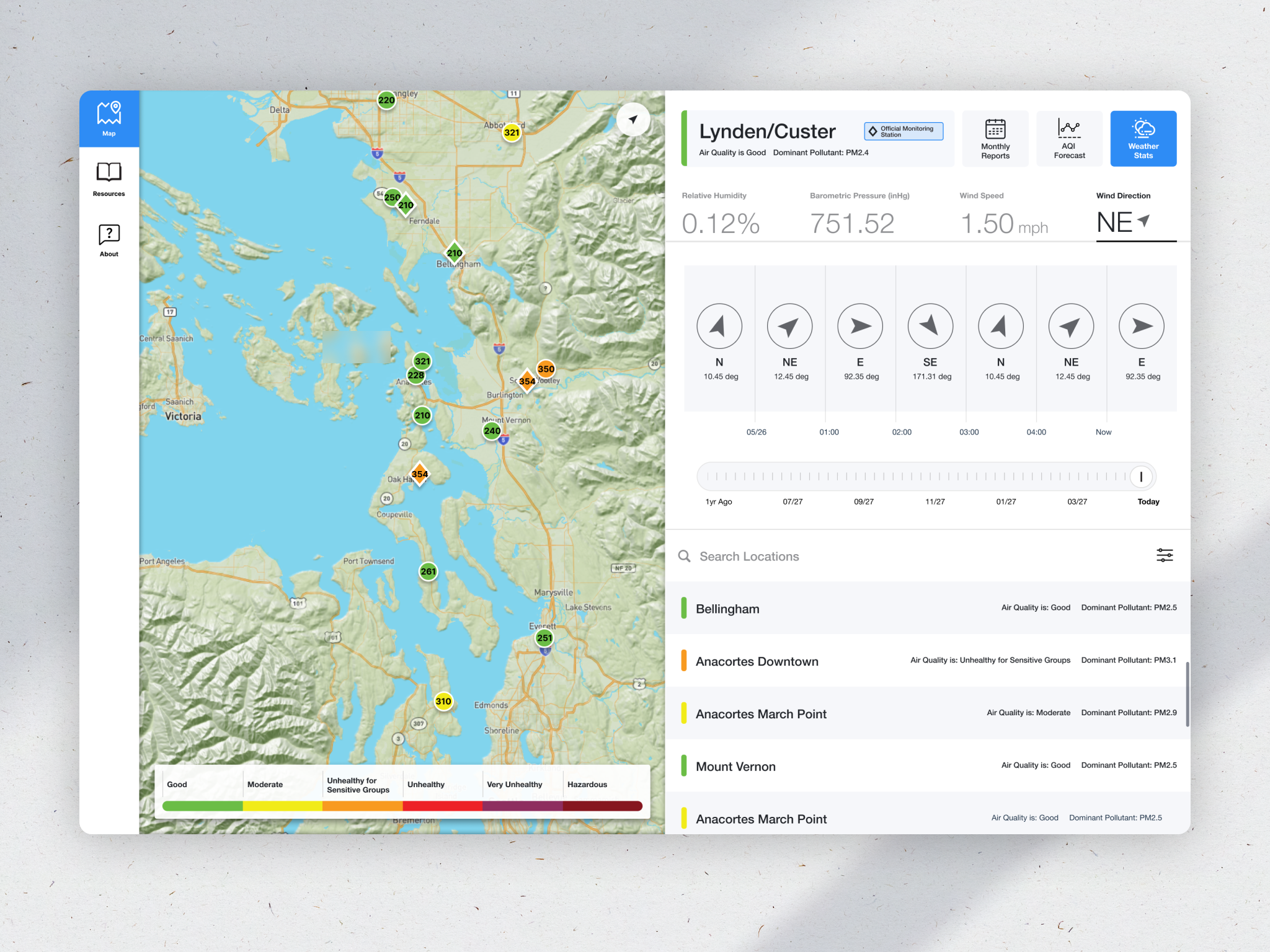Click the Unhealthy red legend segment
1270x952 pixels.
tap(443, 806)
